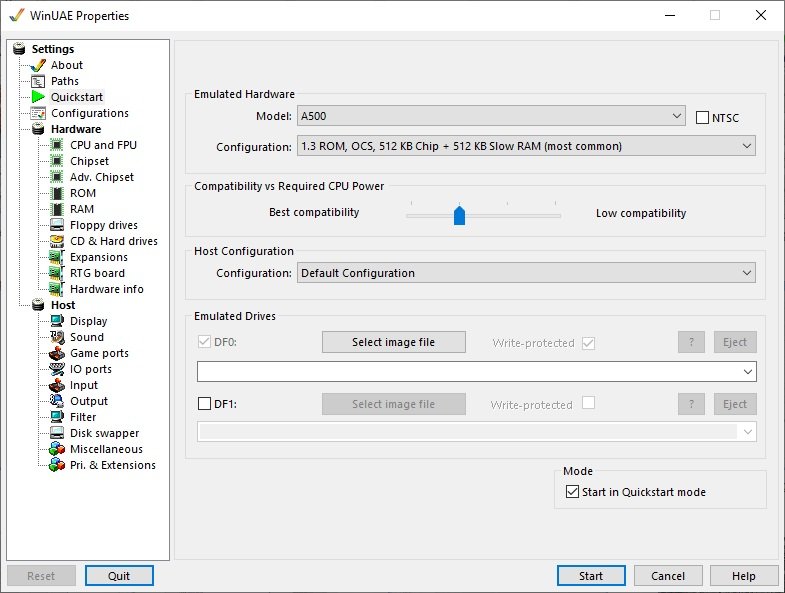Click the Pri. & Extensions cubes icon
This screenshot has width=785, height=593.
point(57,465)
